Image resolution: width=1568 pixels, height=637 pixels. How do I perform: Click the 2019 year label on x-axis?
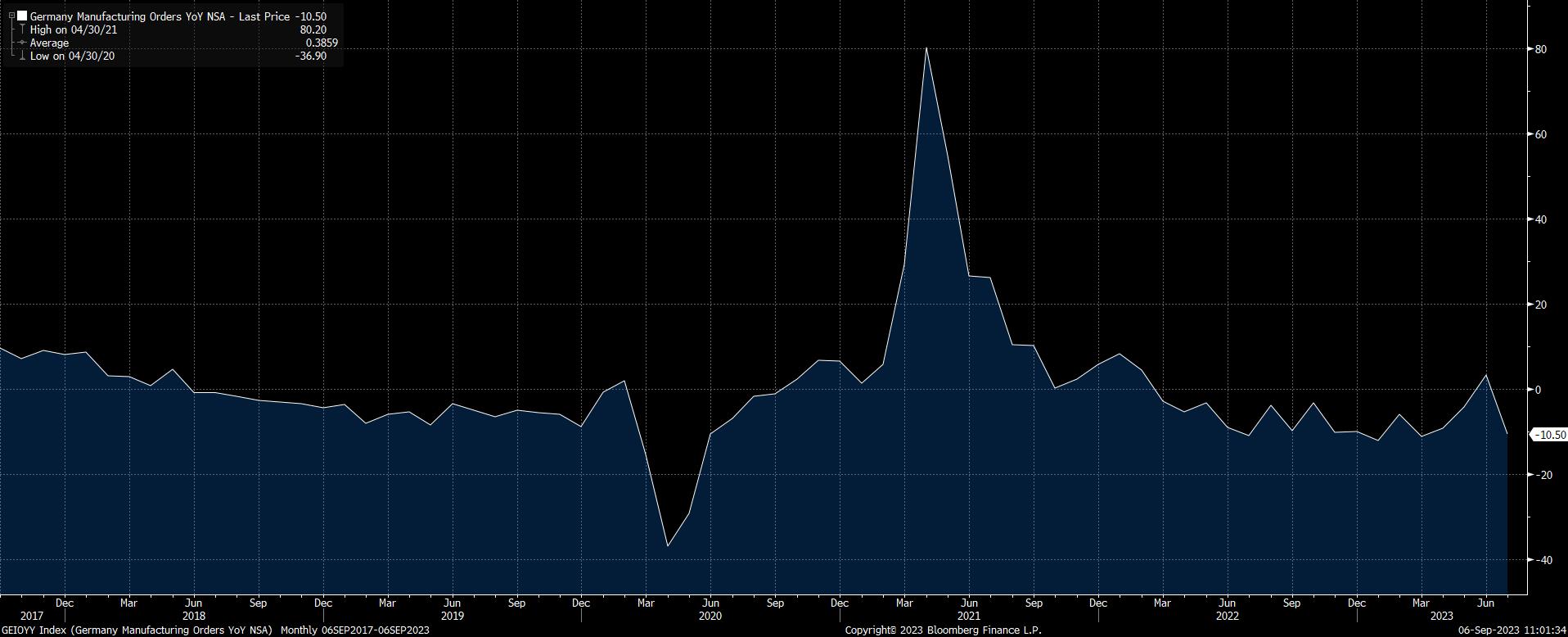(453, 616)
